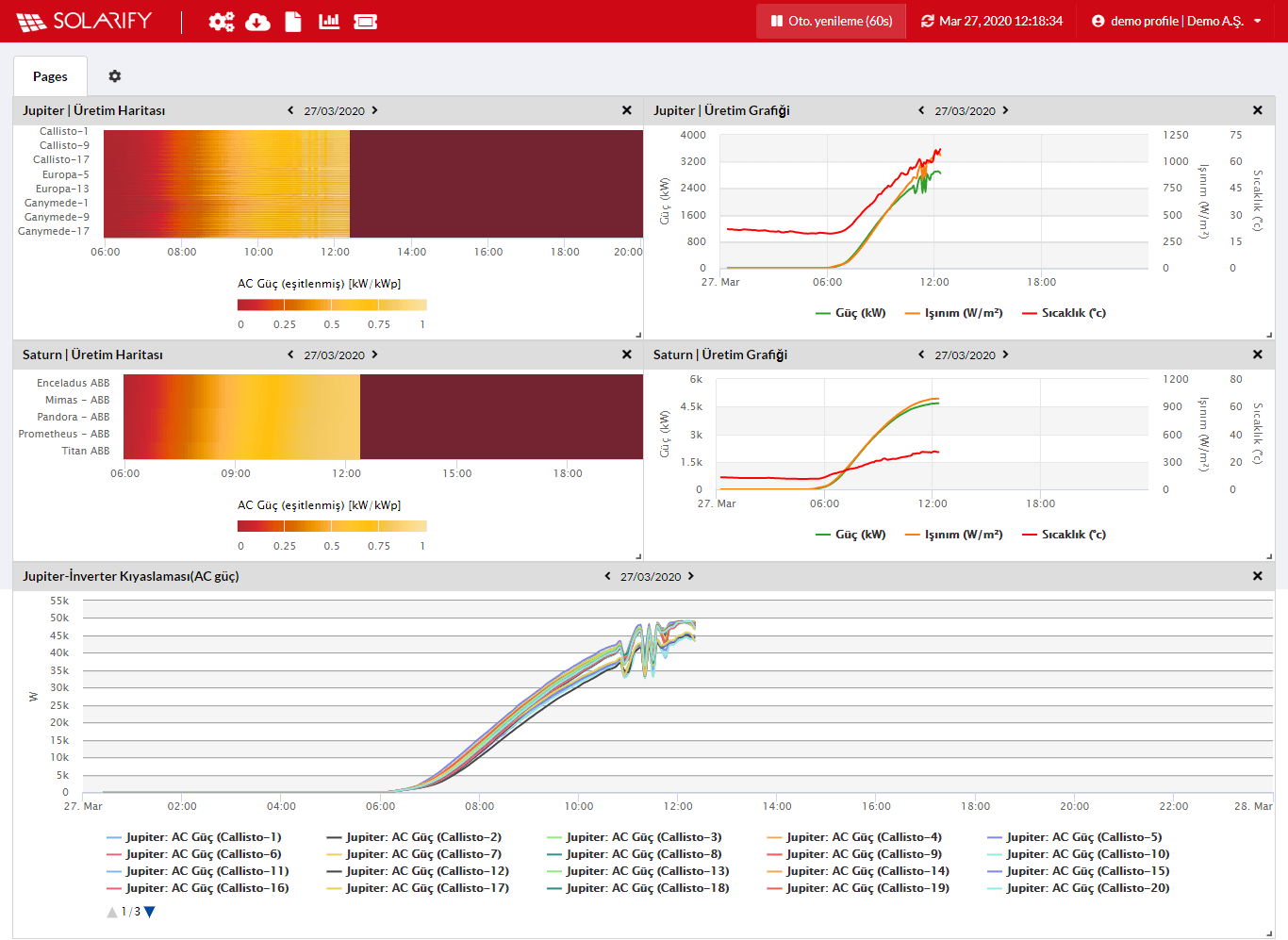This screenshot has height=940, width=1288.
Task: Toggle Callisto-18 series in inverter legend
Action: pos(638,888)
